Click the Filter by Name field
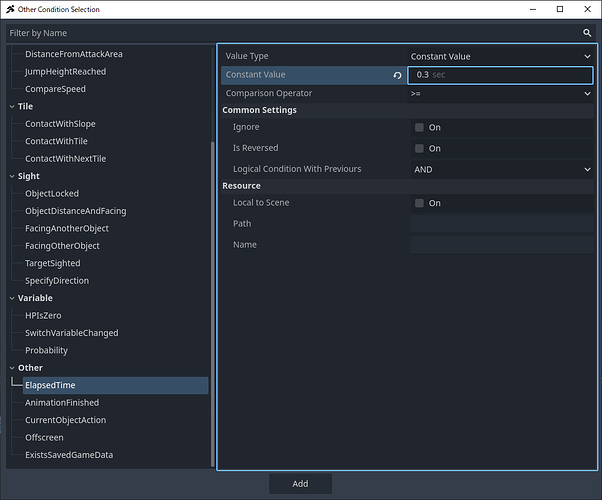The height and width of the screenshot is (500, 602). (x=290, y=33)
